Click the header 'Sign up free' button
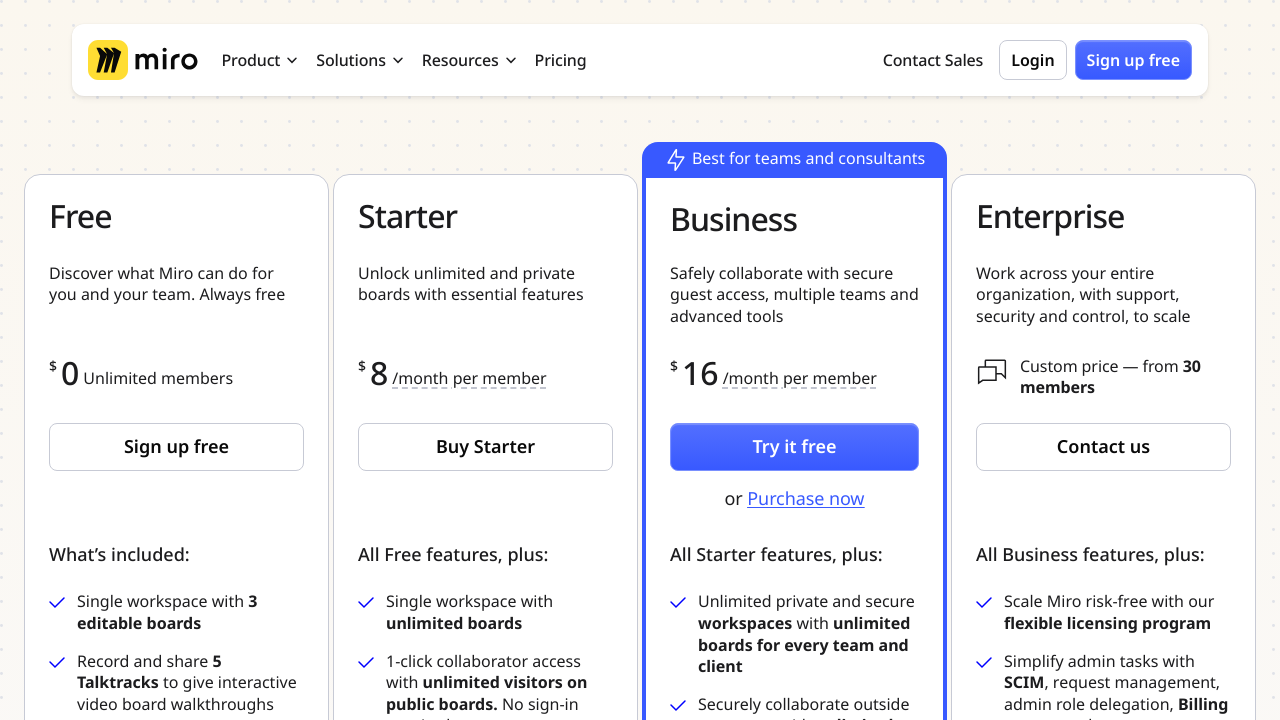 point(1132,60)
